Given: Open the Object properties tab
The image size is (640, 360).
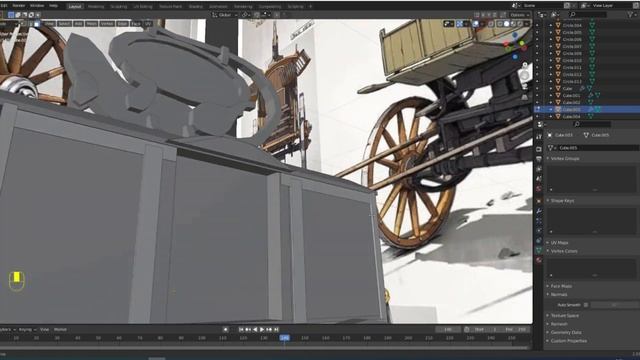Looking at the screenshot, I should click(x=539, y=201).
